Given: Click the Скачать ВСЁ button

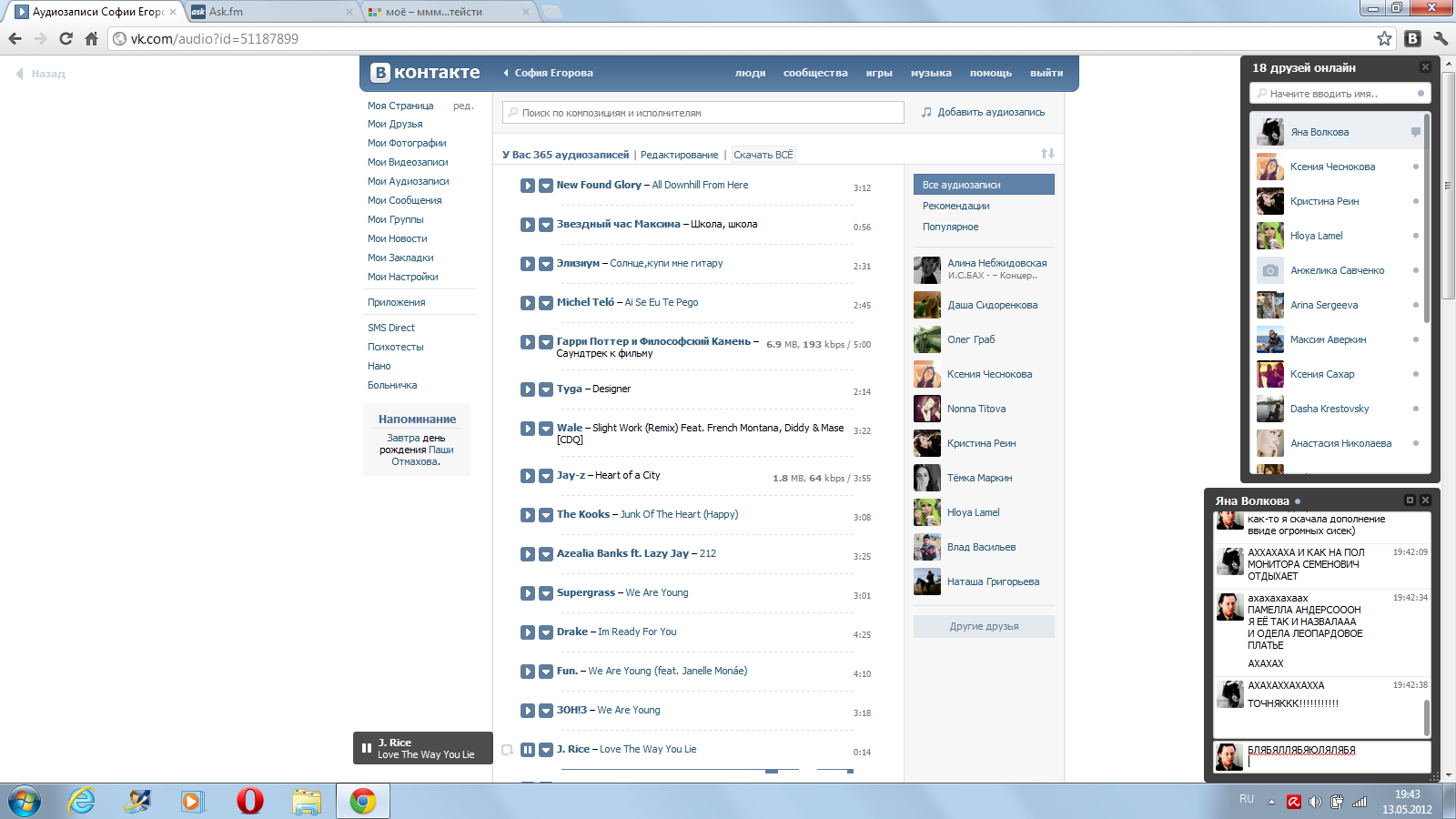Looking at the screenshot, I should [x=763, y=155].
